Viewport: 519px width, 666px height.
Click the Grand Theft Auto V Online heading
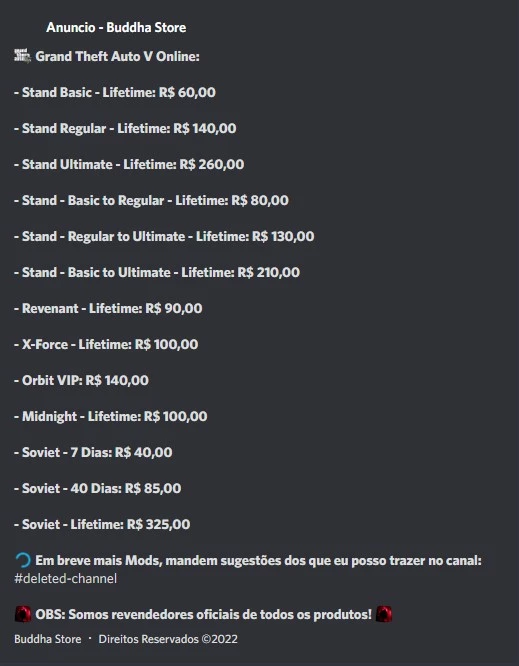[117, 56]
